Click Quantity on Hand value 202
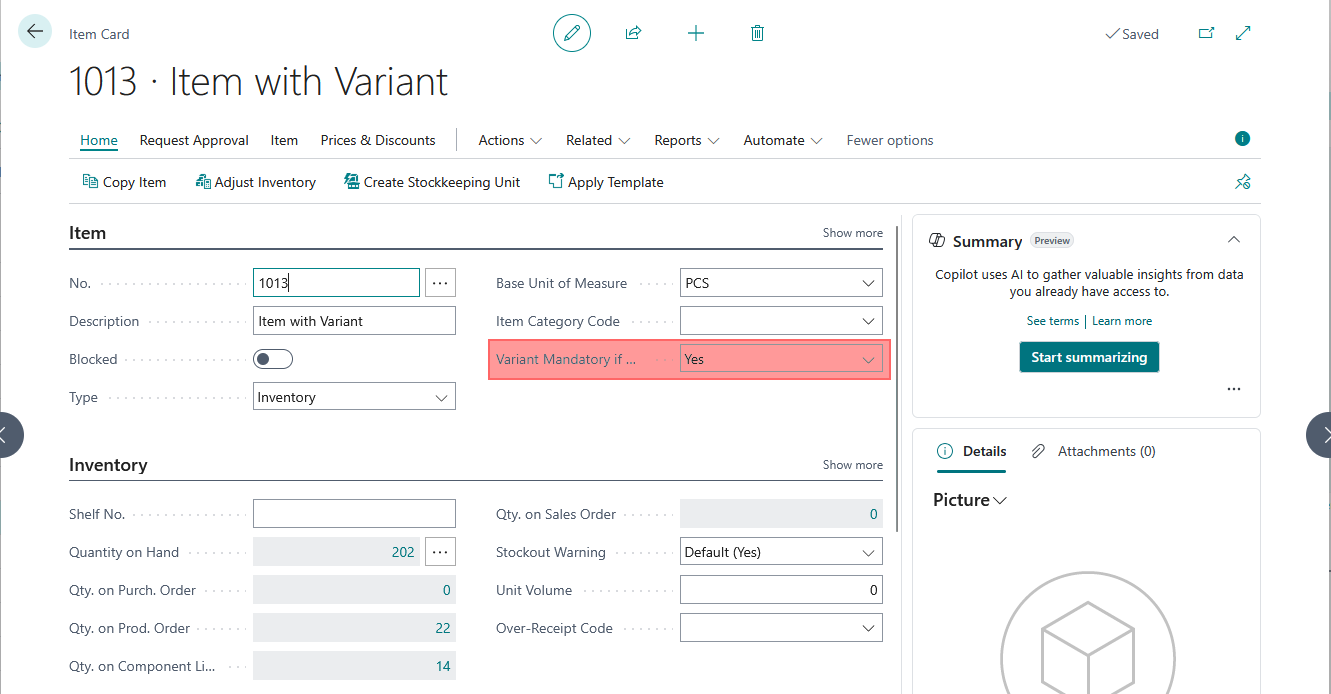This screenshot has height=694, width=1331. (403, 552)
